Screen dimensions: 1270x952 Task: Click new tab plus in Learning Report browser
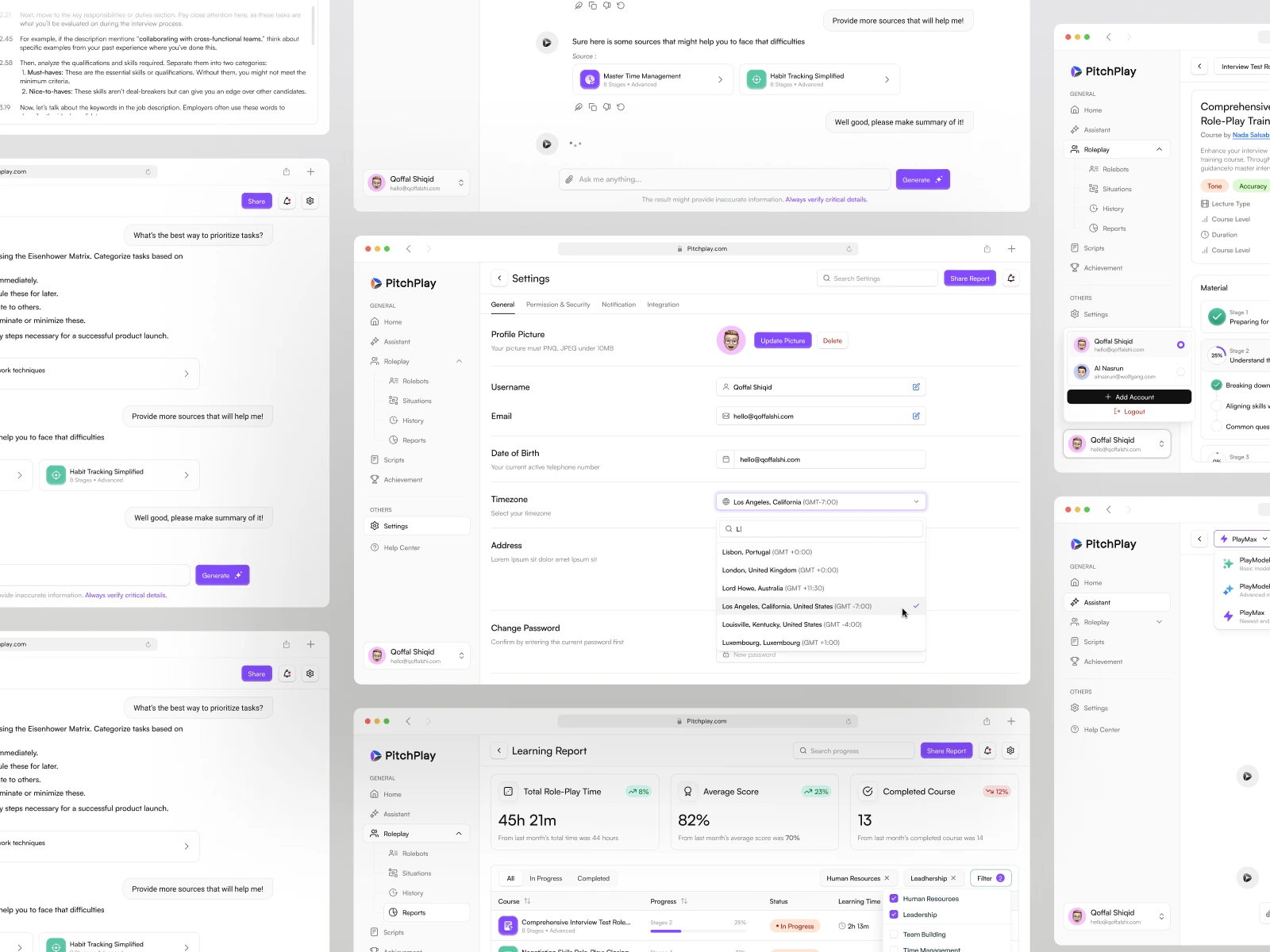pos(1011,721)
